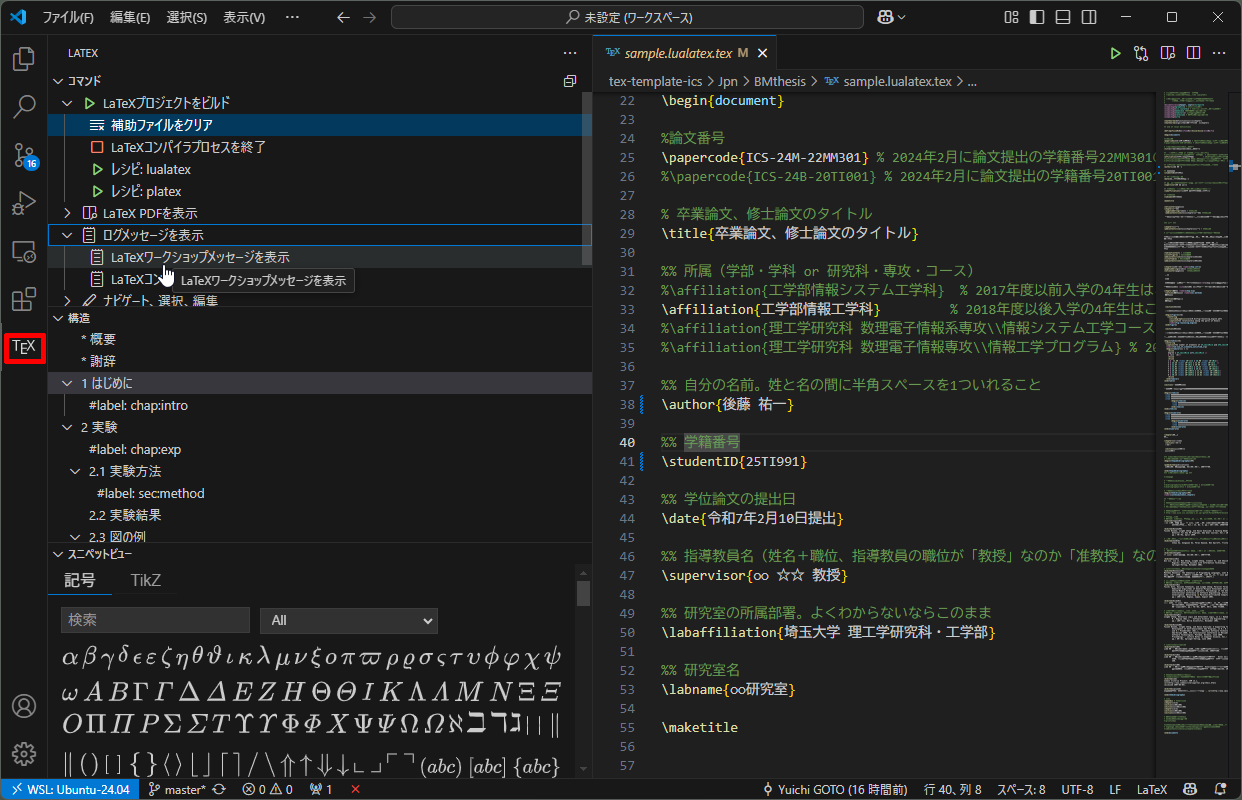Collapse all in the コマンド section

click(x=570, y=81)
